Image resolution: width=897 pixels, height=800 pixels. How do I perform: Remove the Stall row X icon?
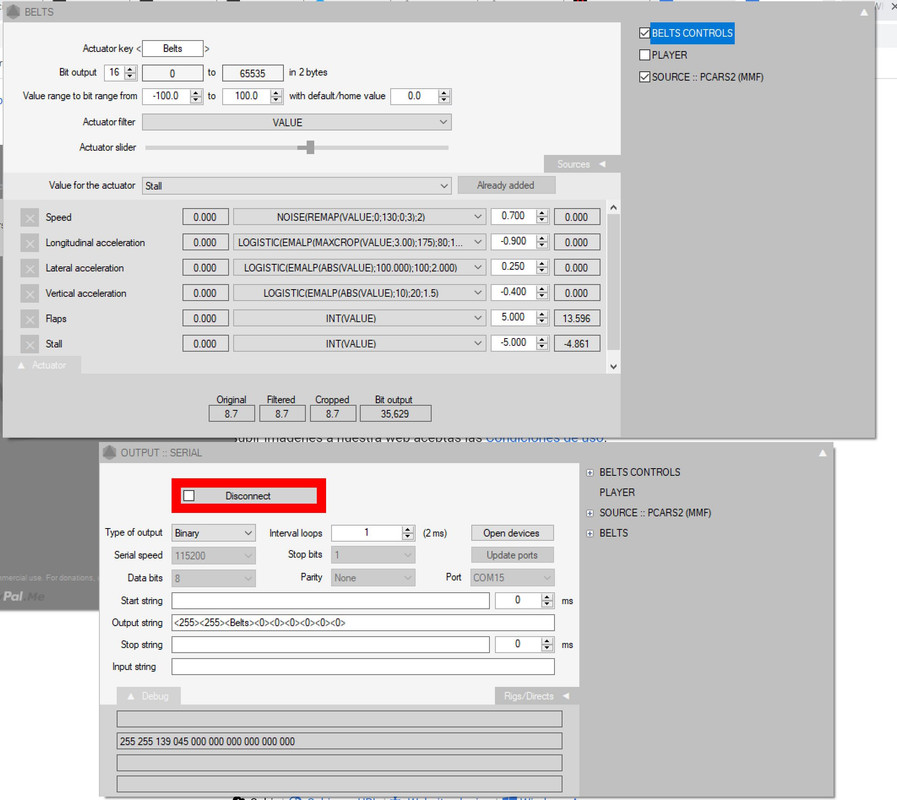click(29, 344)
